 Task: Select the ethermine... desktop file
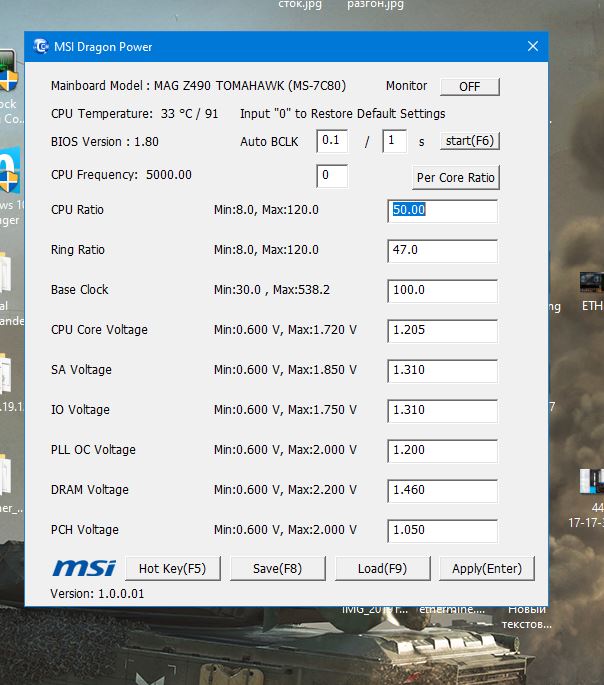coord(452,609)
